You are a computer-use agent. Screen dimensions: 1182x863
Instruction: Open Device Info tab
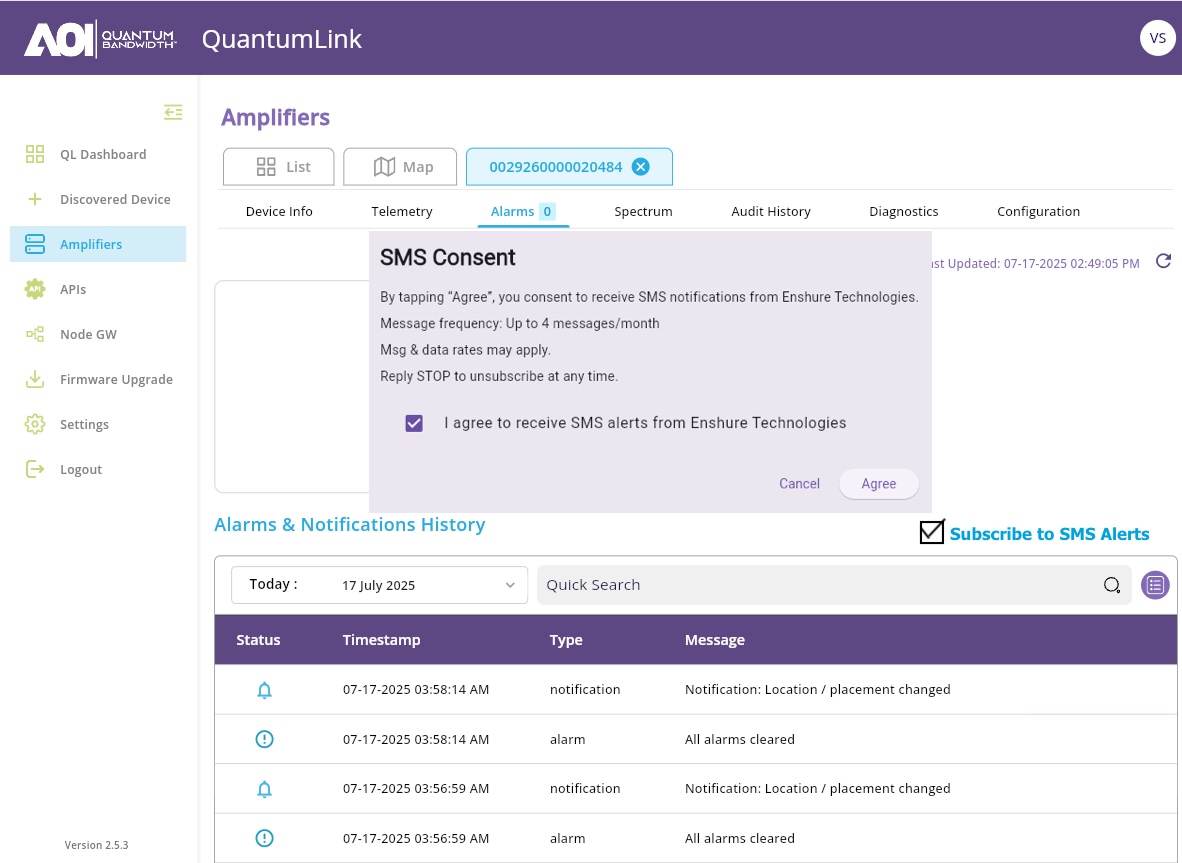pyautogui.click(x=279, y=212)
